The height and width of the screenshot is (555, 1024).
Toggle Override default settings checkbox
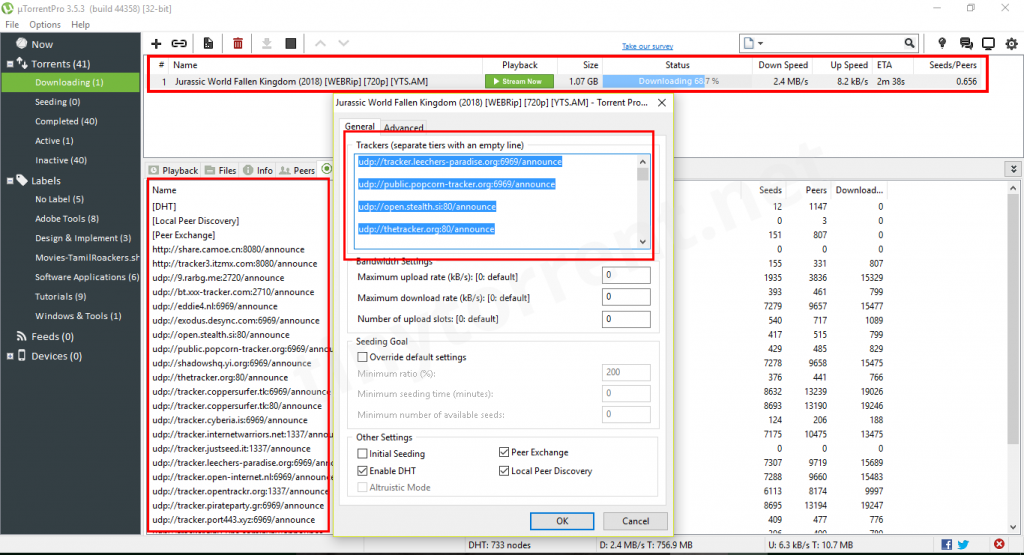coord(362,357)
